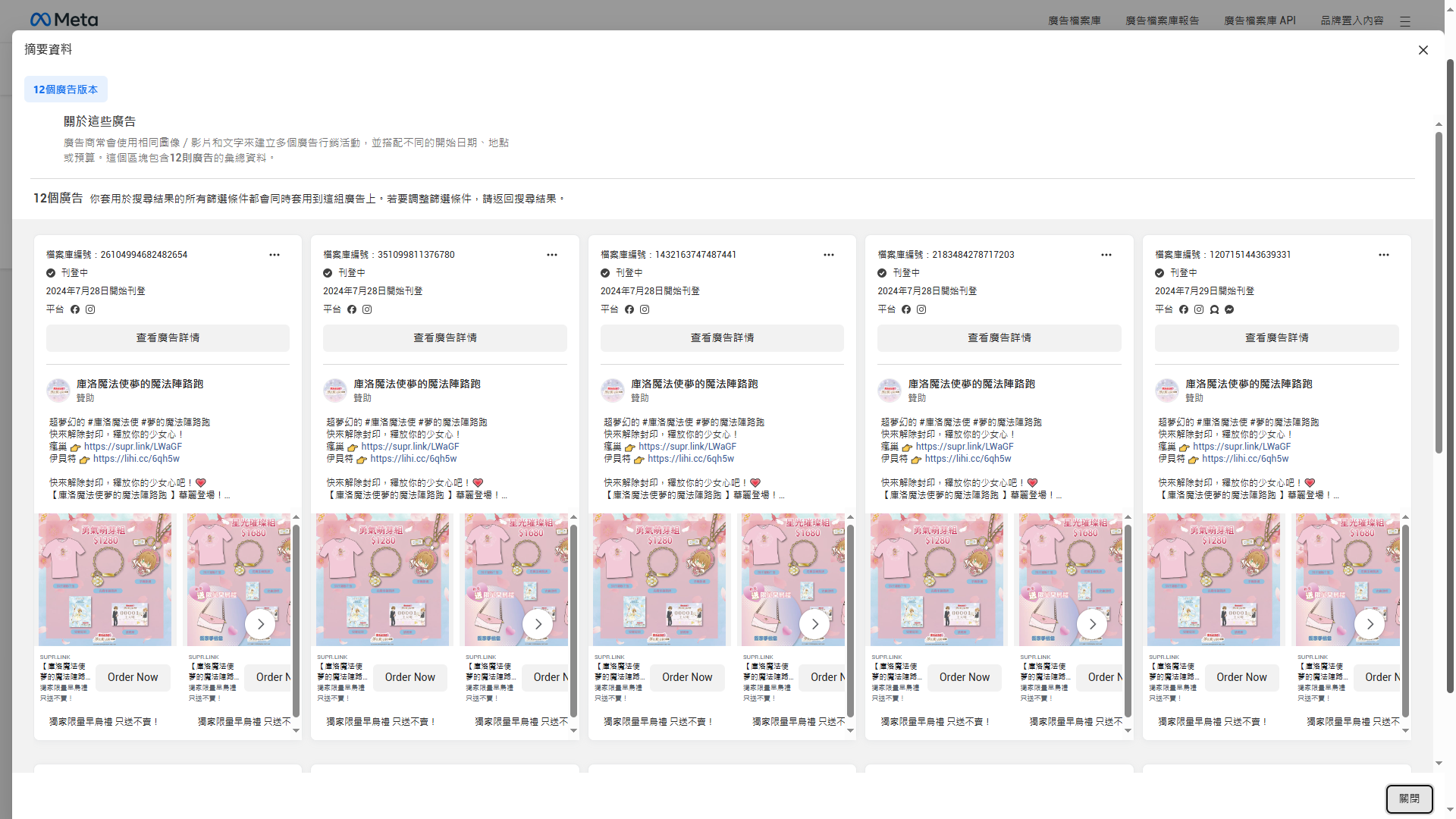This screenshot has height=819, width=1456.
Task: Open 廣告檔案庫 API in top navigation
Action: click(1260, 20)
